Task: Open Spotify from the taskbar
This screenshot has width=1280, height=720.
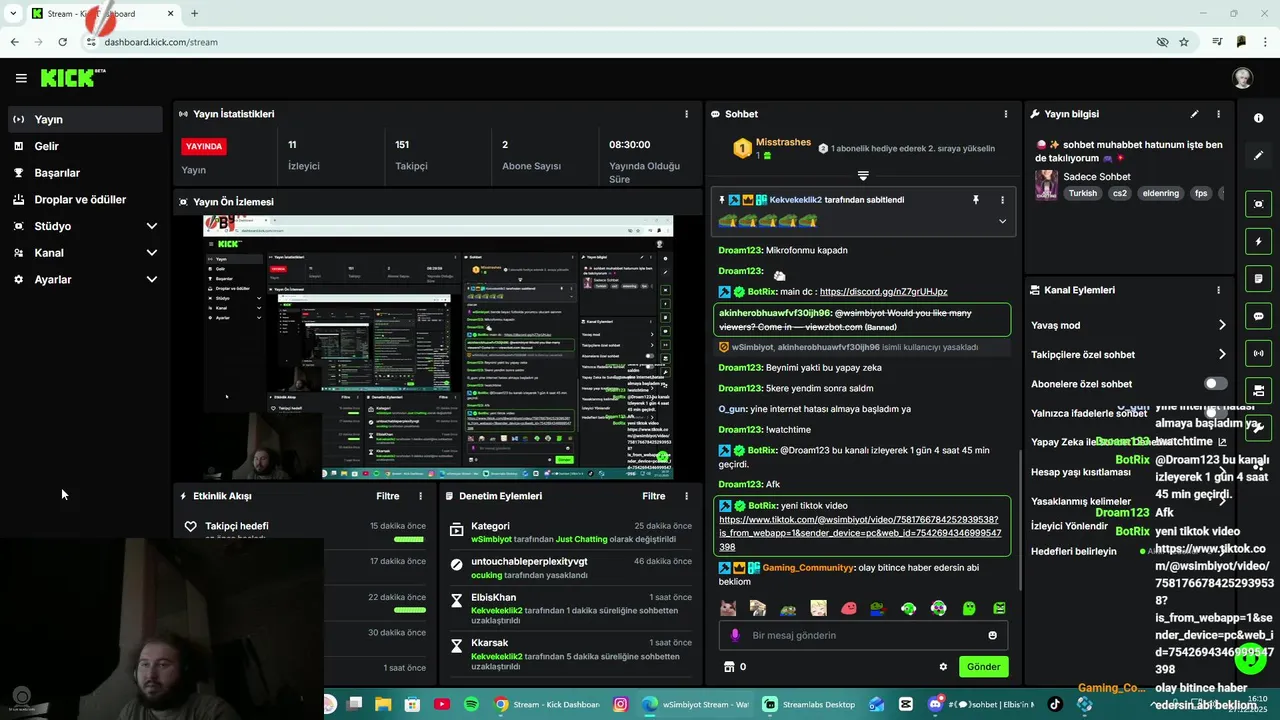Action: (471, 704)
